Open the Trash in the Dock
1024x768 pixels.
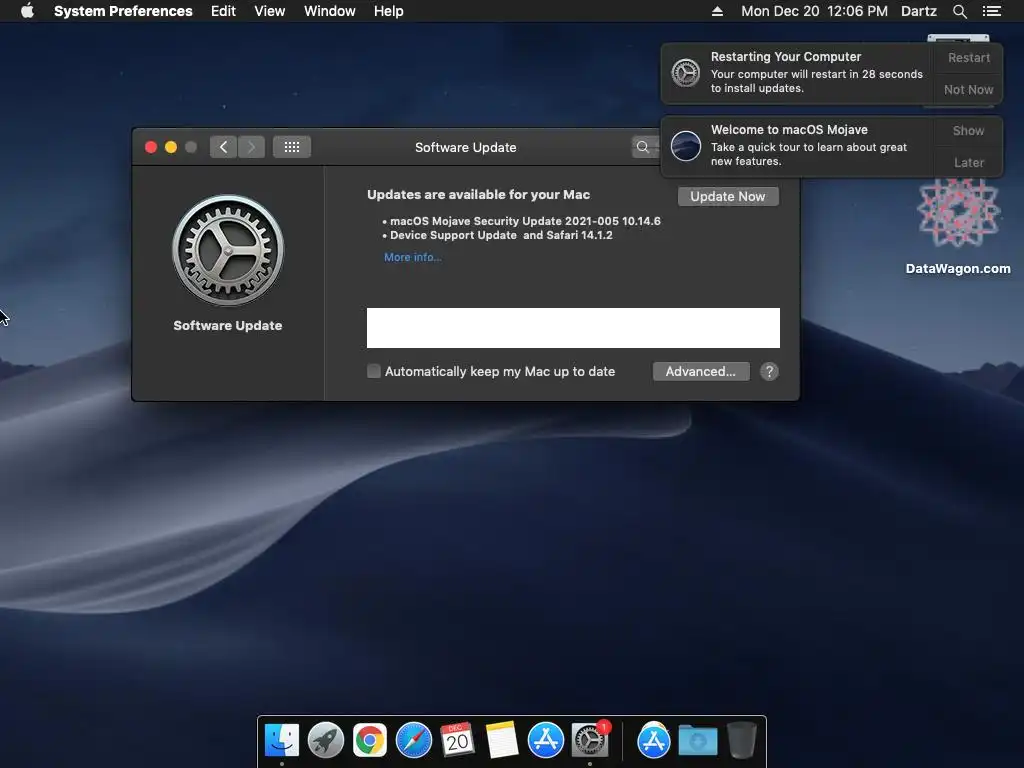pyautogui.click(x=742, y=741)
